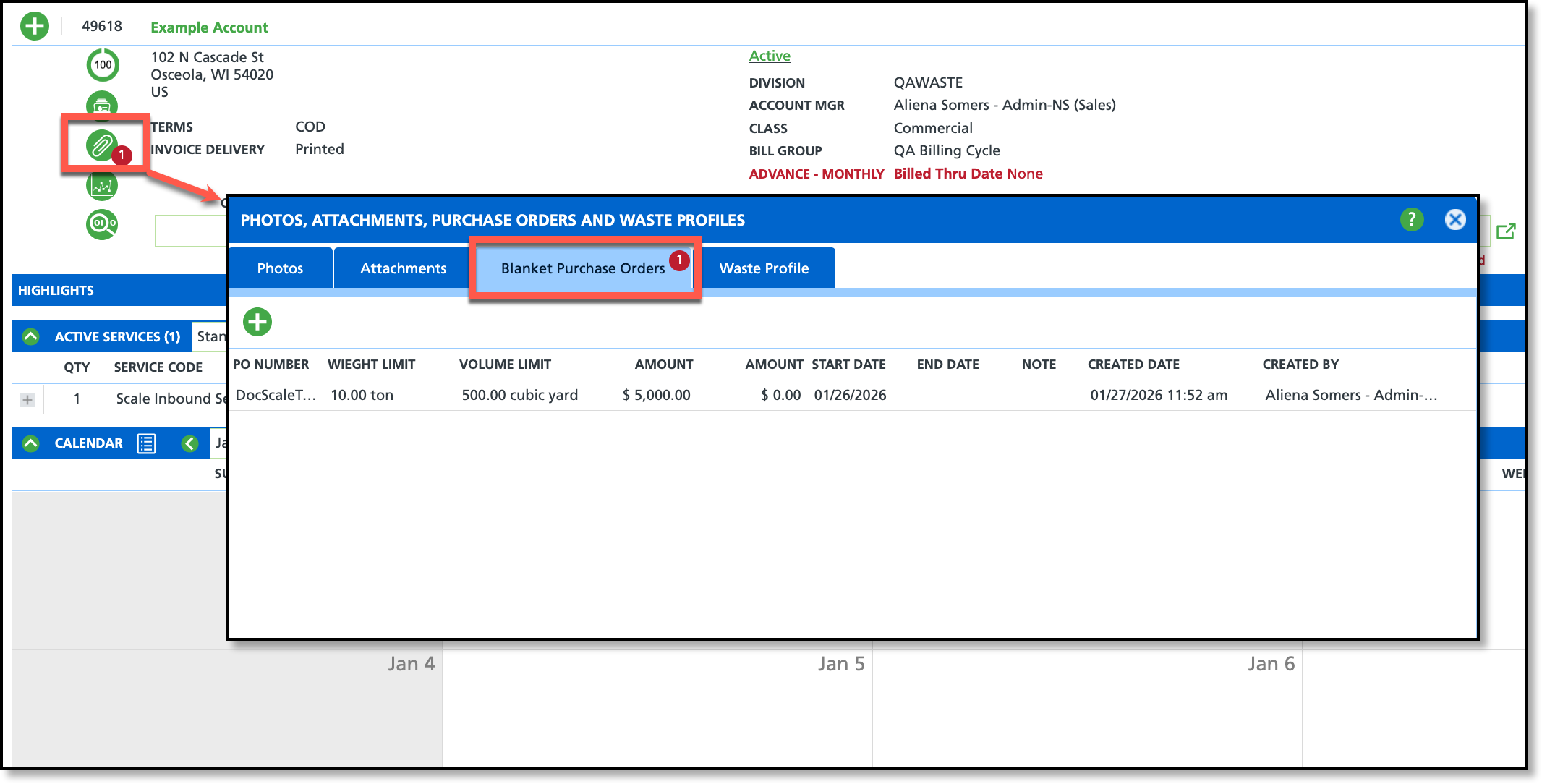Expand the Scale Inbound service row
Screen dimensions: 1542x784
pos(27,399)
